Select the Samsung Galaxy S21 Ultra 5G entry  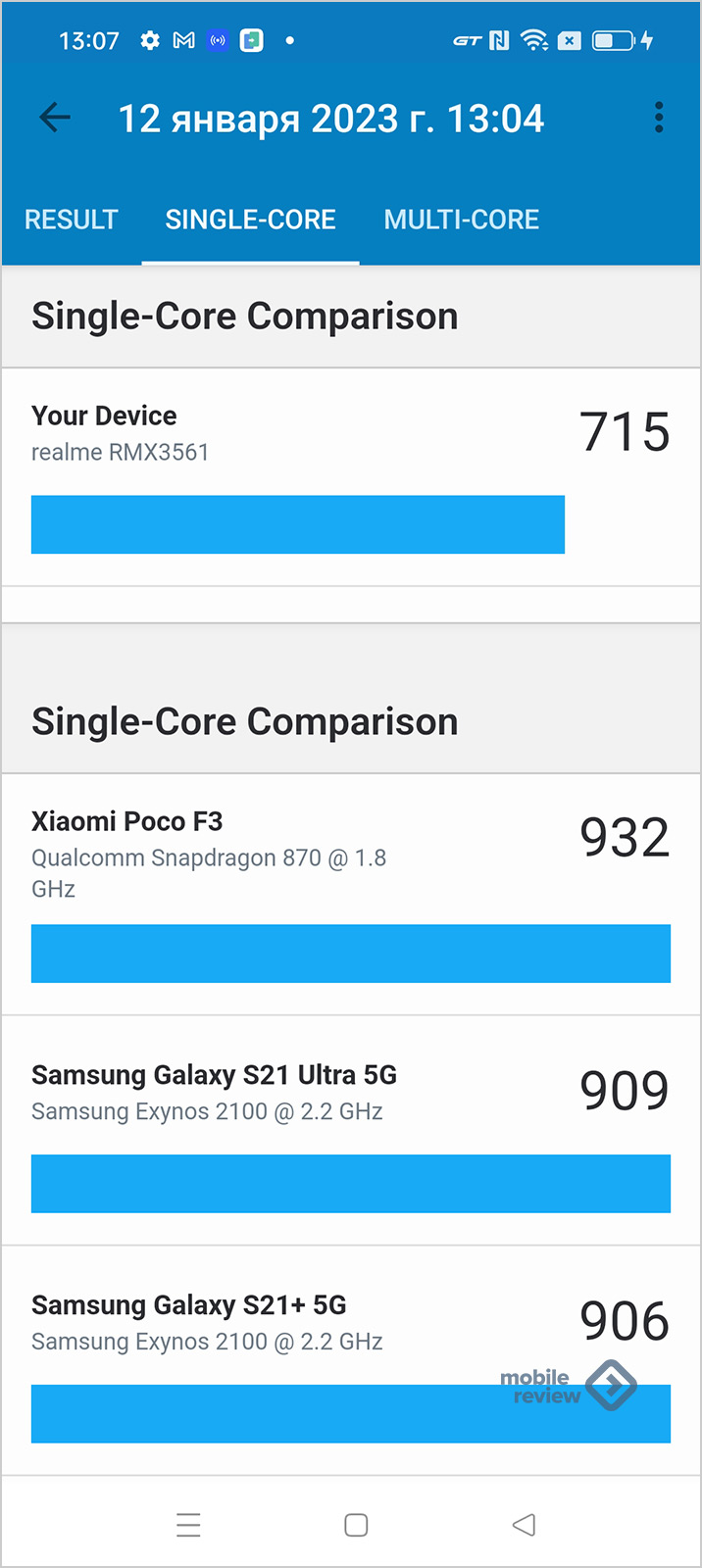pos(214,1075)
